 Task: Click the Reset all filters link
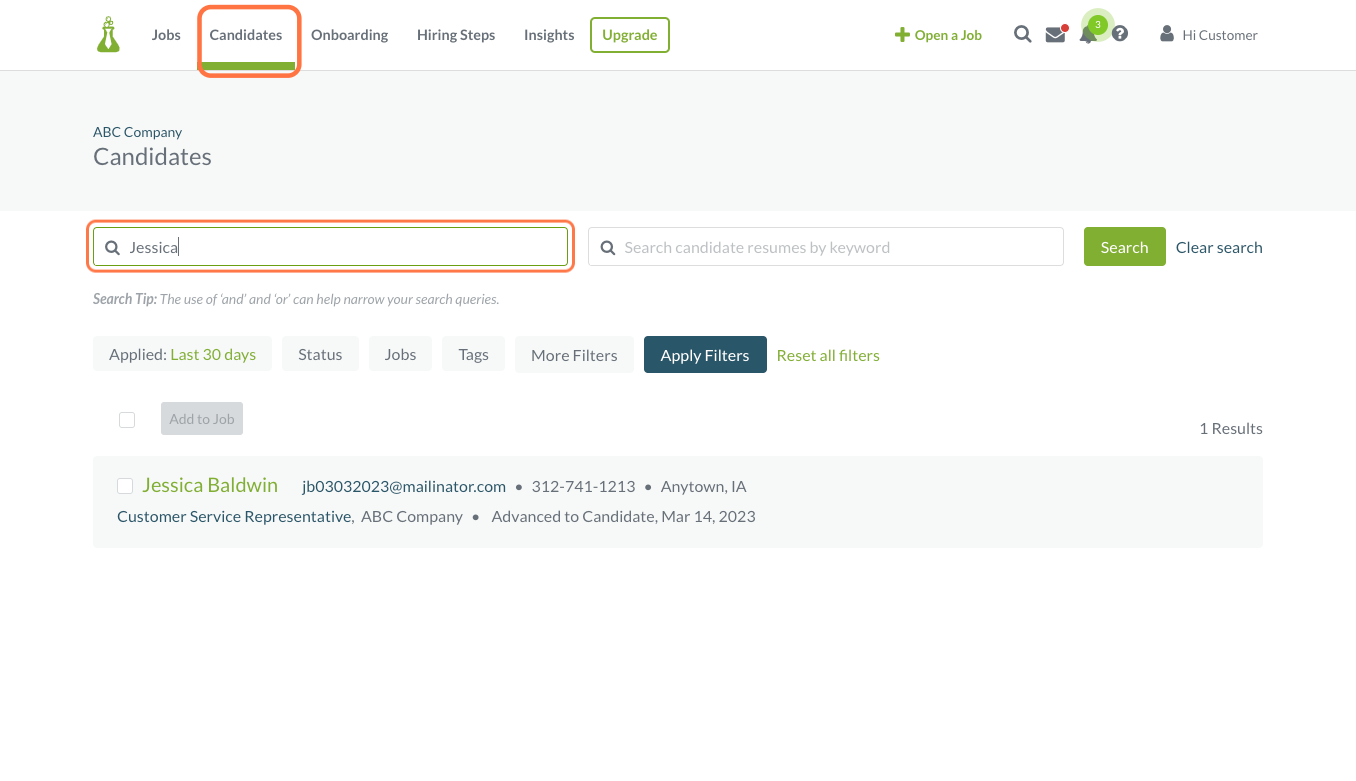(x=828, y=355)
